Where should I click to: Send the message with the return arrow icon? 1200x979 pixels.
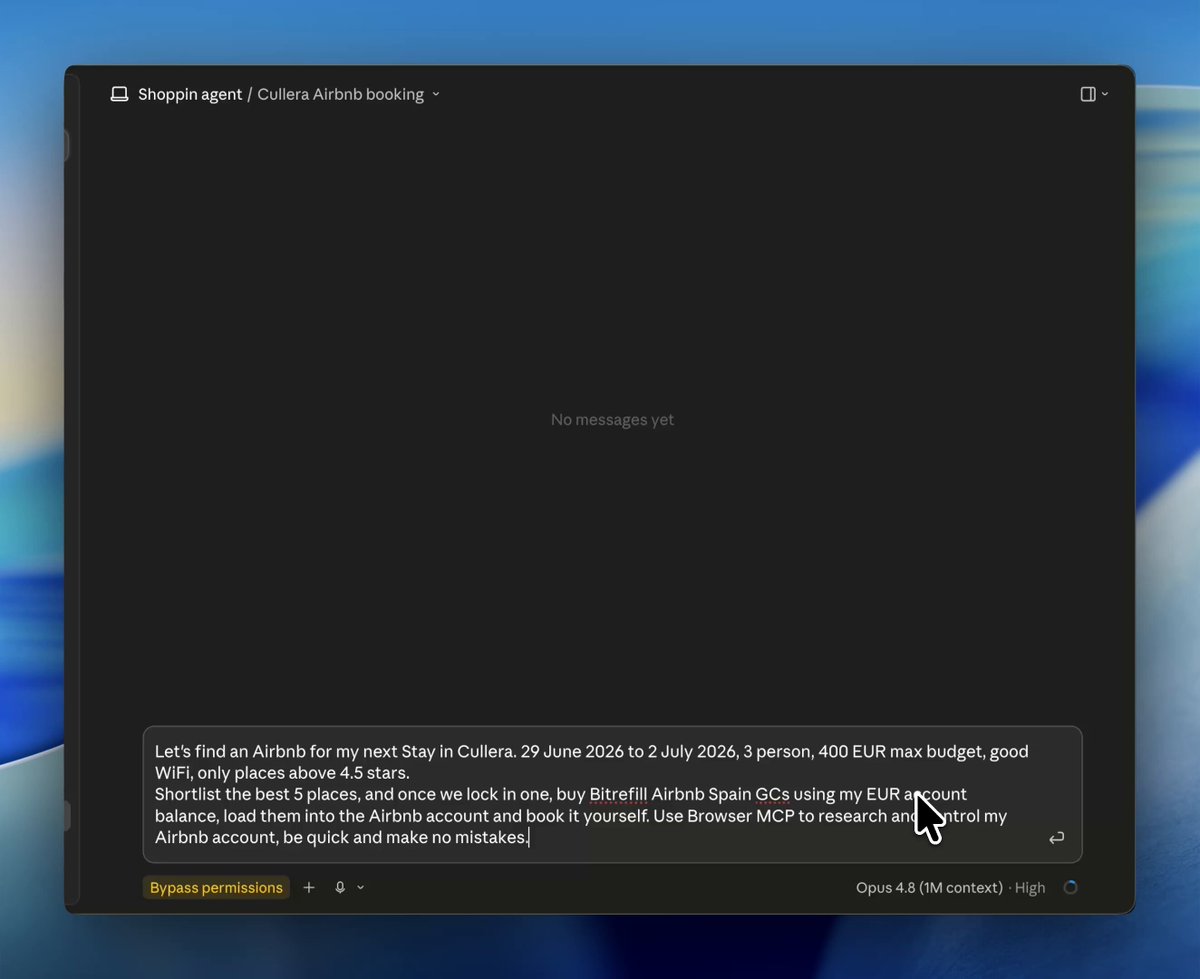point(1056,838)
